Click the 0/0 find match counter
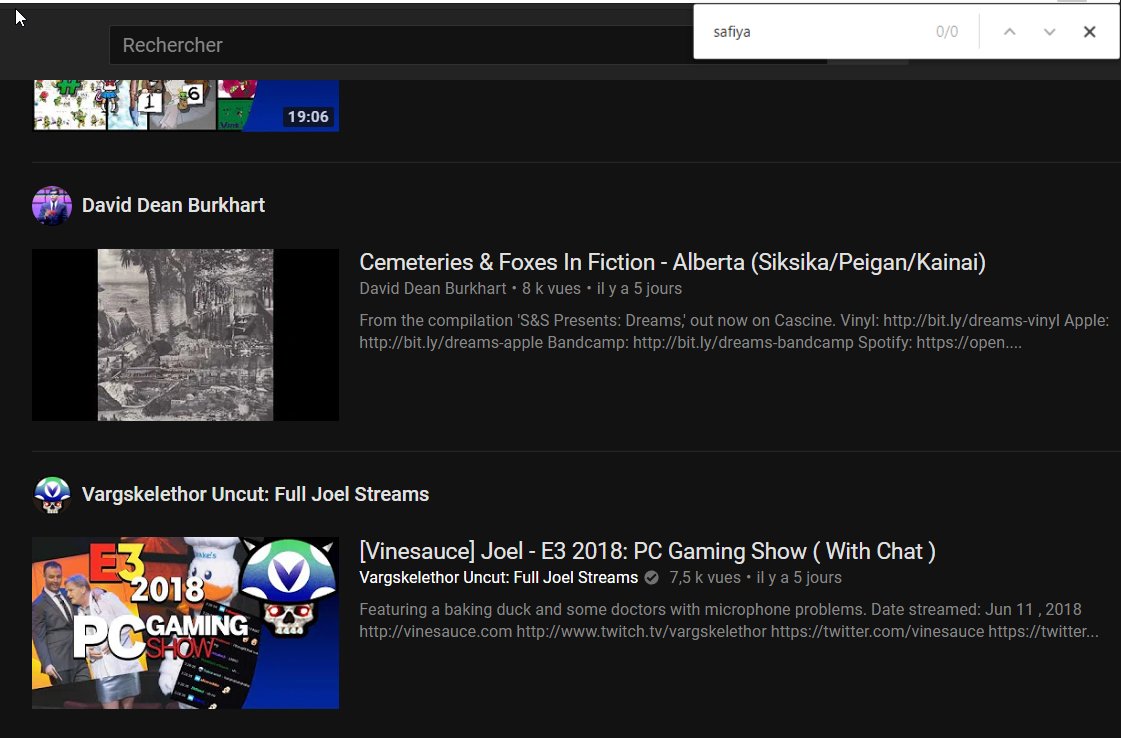Screen dimensions: 1121x738 (x=947, y=31)
